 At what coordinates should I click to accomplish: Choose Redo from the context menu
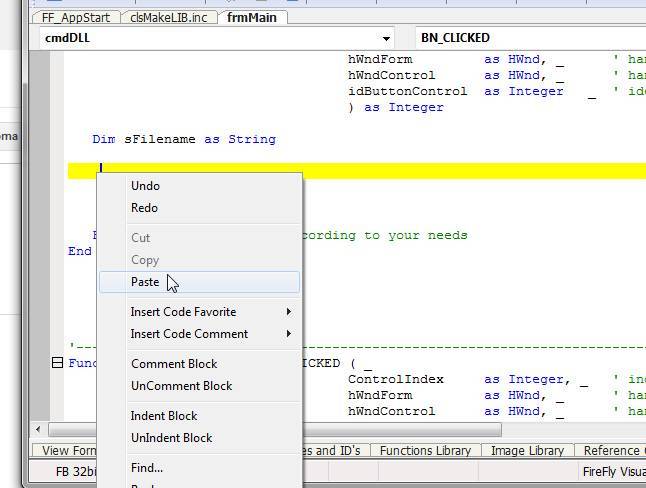[x=144, y=208]
